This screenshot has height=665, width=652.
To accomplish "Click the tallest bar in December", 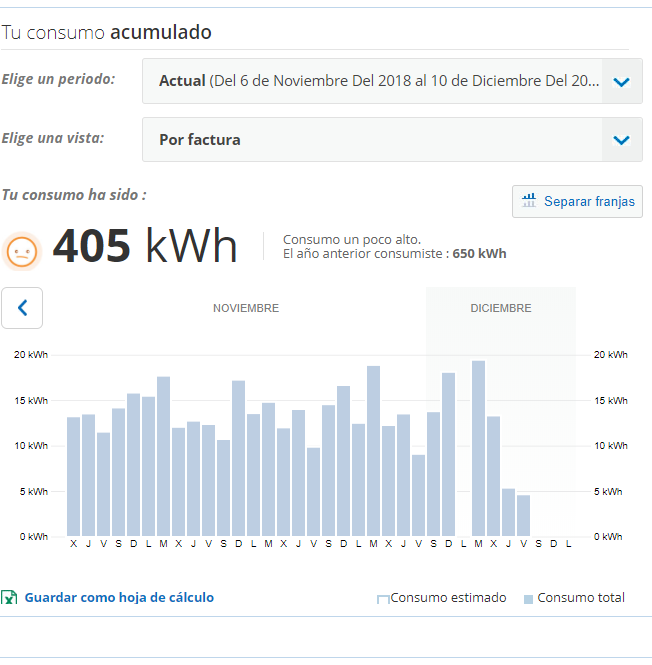I will click(x=478, y=448).
